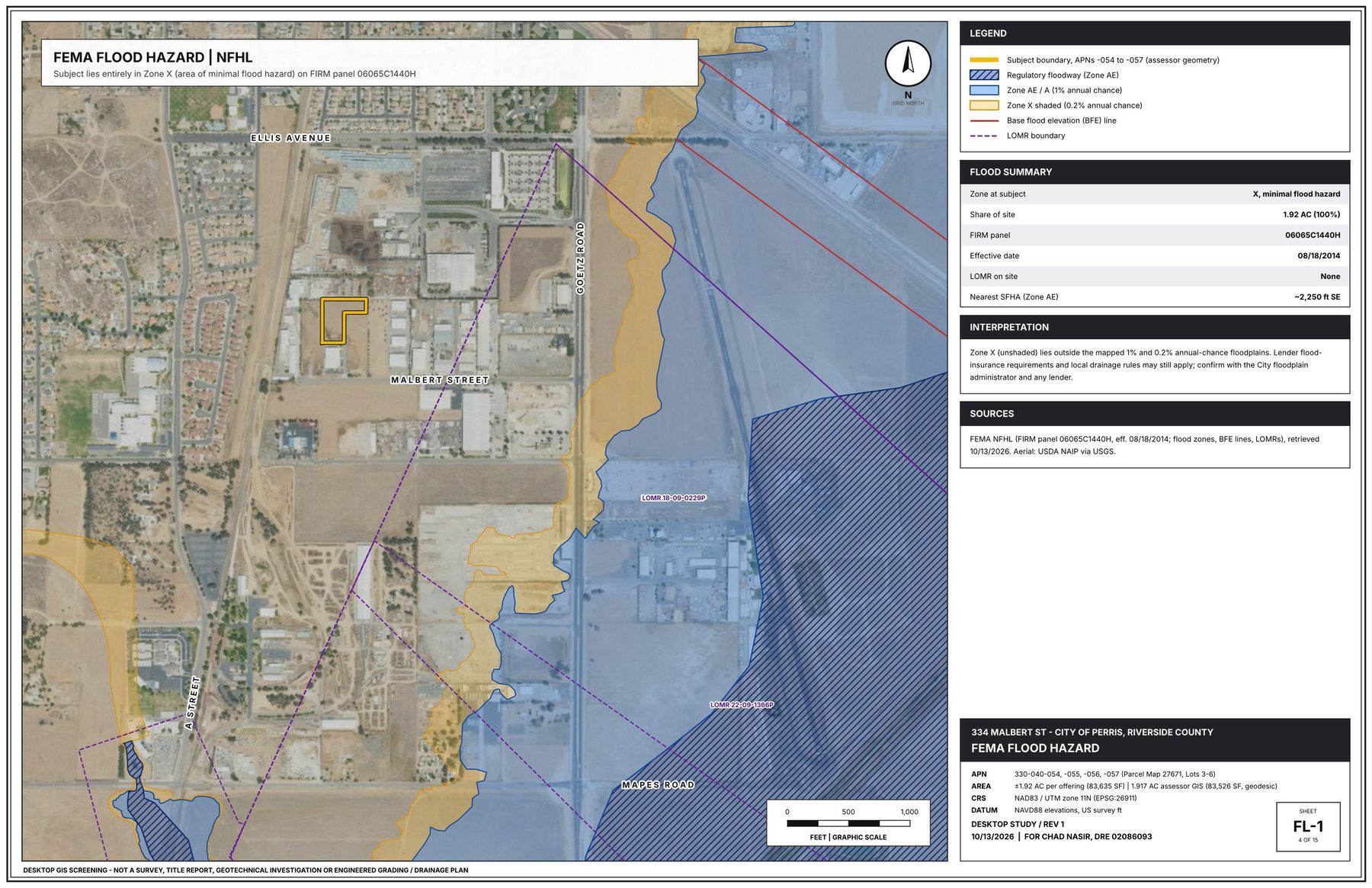Click the graphic scale bar
Screen dimensions: 1372x888
[x=848, y=823]
